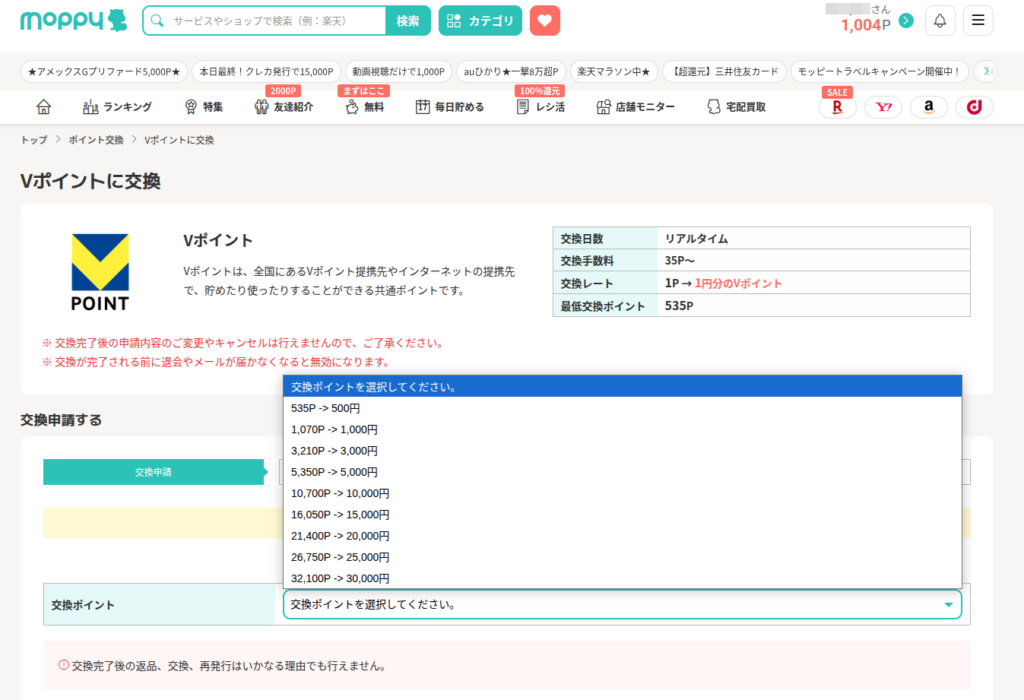1024x700 pixels.
Task: Choose 1,070P -> 1,000円 option
Action: 334,429
